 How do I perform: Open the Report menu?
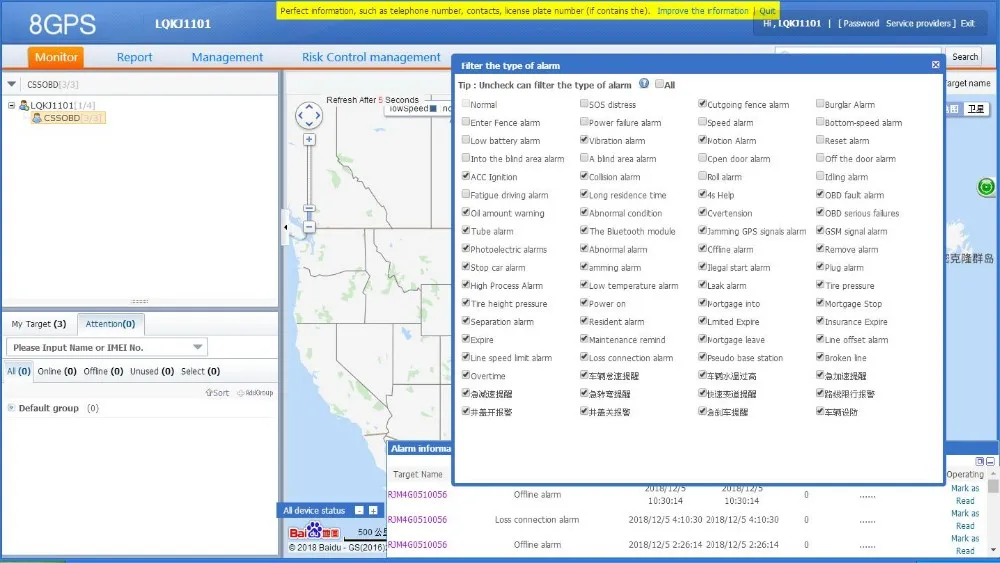click(x=135, y=57)
